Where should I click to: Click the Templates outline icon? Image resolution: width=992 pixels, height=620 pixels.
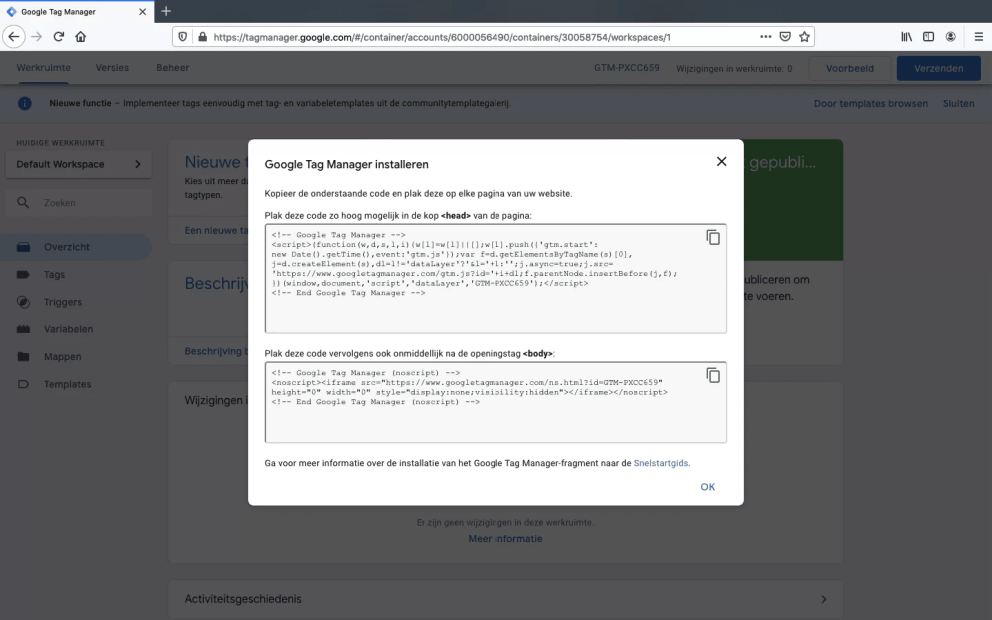tap(23, 384)
